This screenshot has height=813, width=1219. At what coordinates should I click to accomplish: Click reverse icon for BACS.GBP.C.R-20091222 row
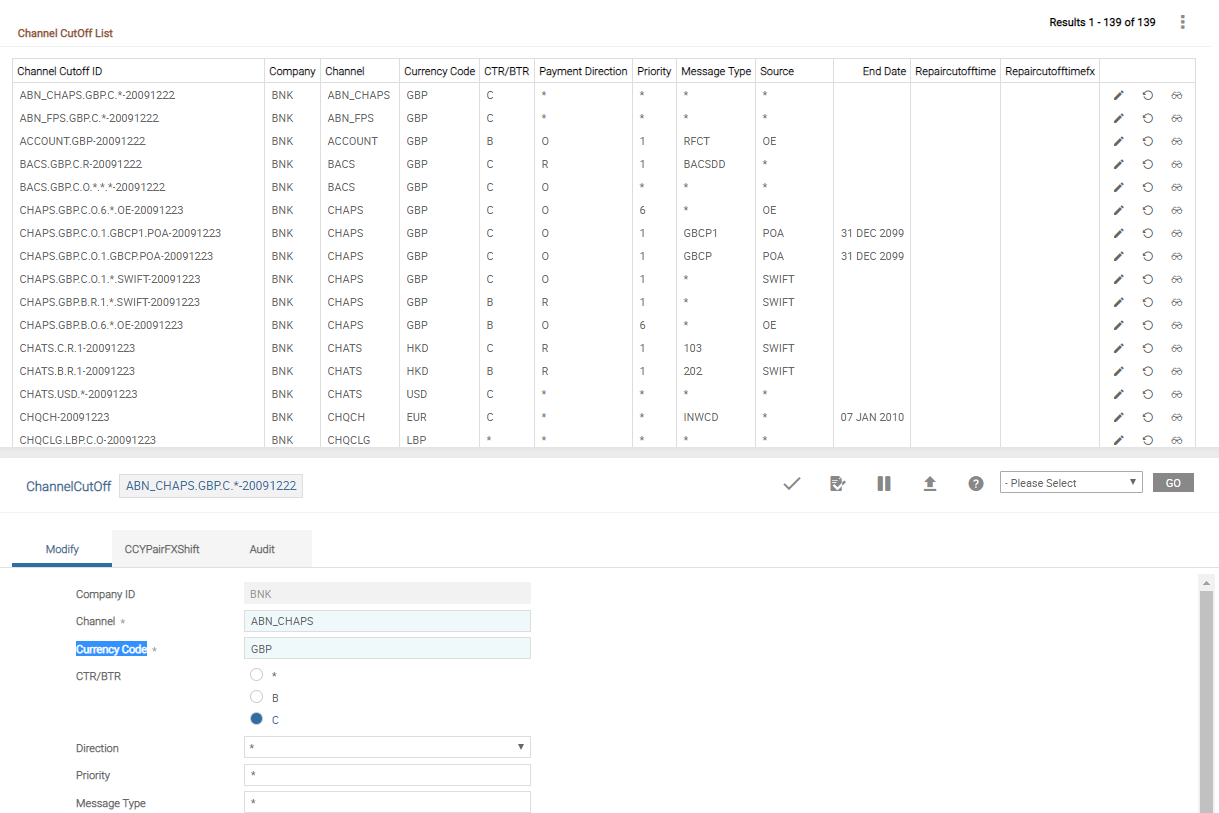(1148, 164)
